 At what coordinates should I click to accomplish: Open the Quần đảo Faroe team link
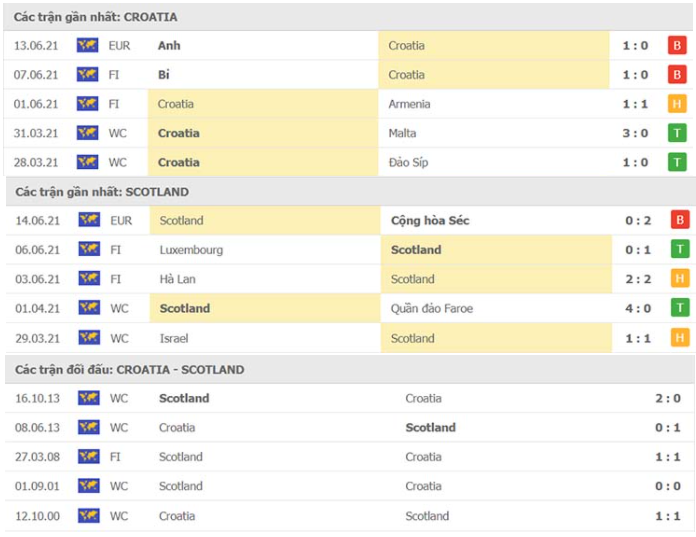click(431, 309)
